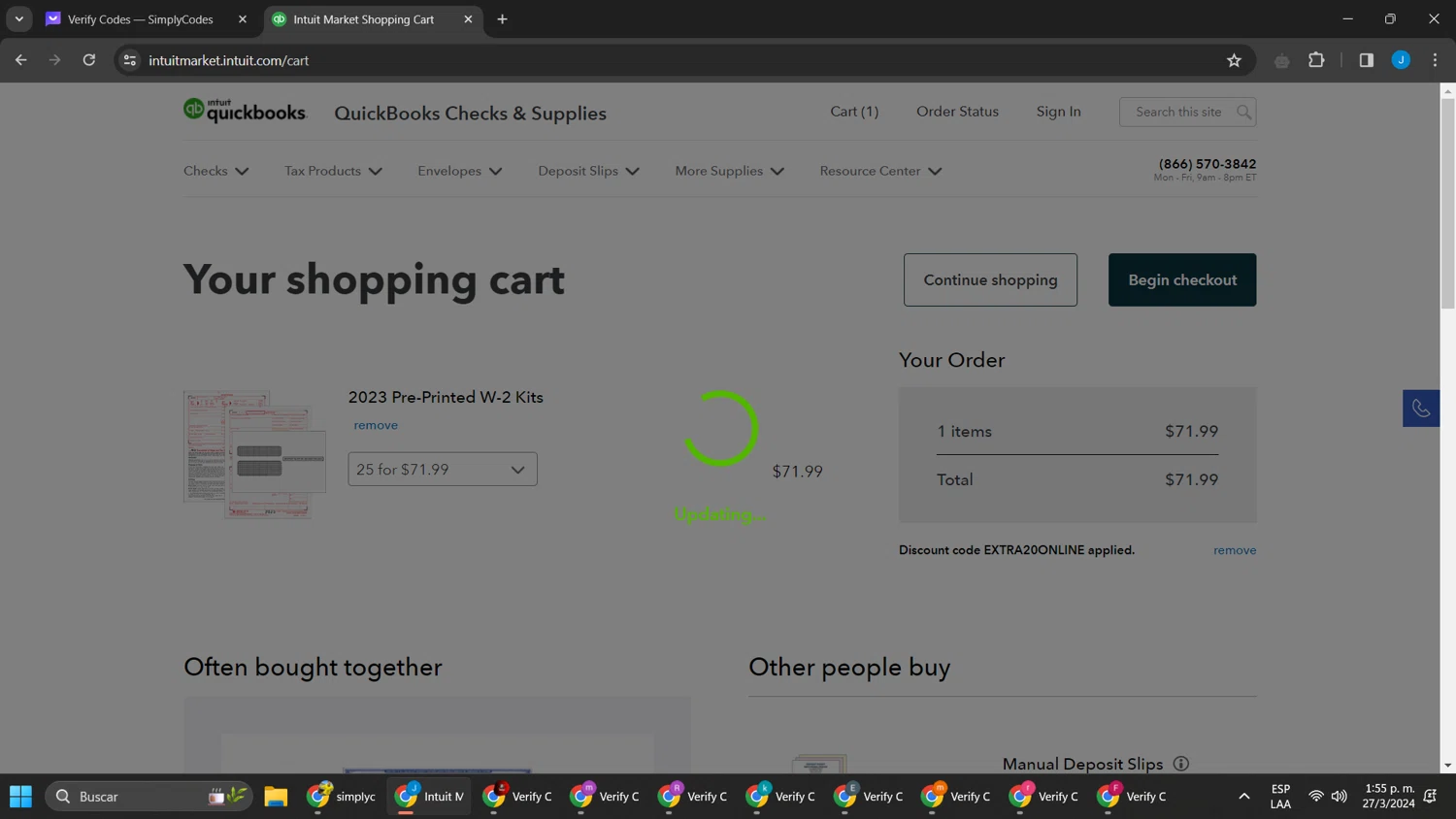Image resolution: width=1456 pixels, height=819 pixels.
Task: Open the Windows Start menu
Action: click(20, 797)
